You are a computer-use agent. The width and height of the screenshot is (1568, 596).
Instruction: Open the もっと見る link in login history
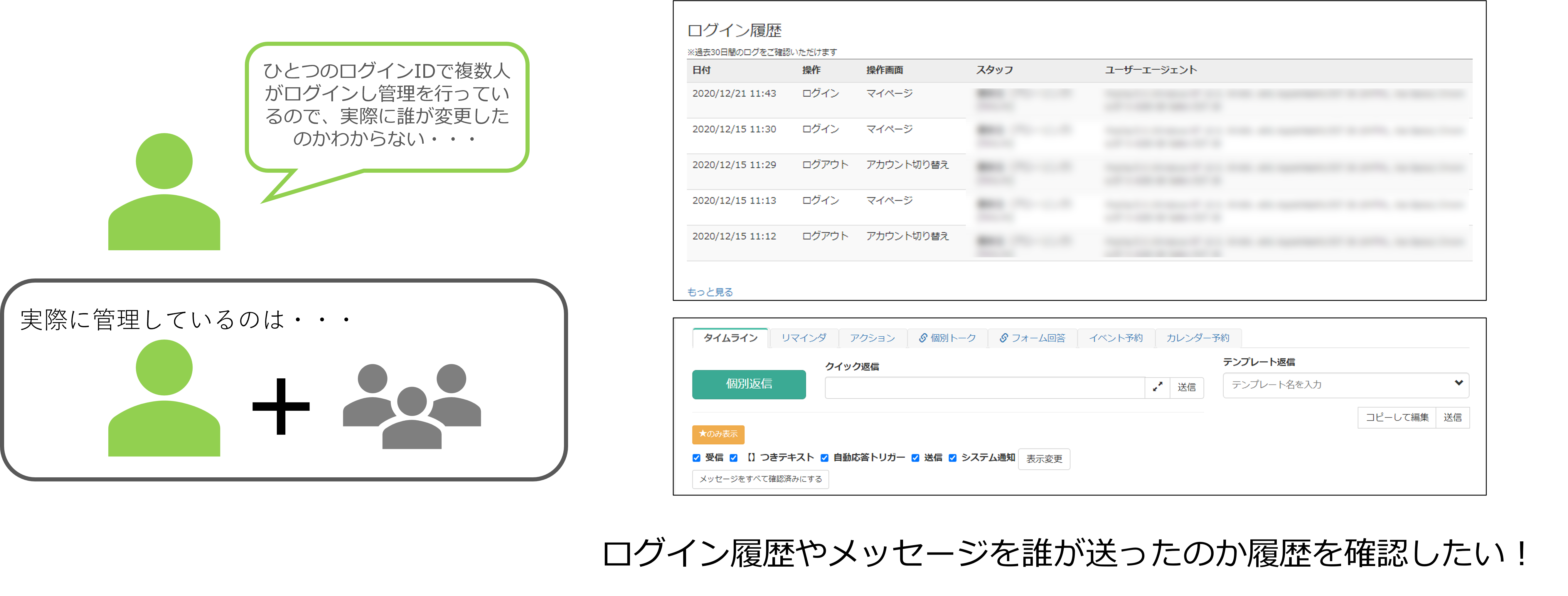click(x=710, y=292)
